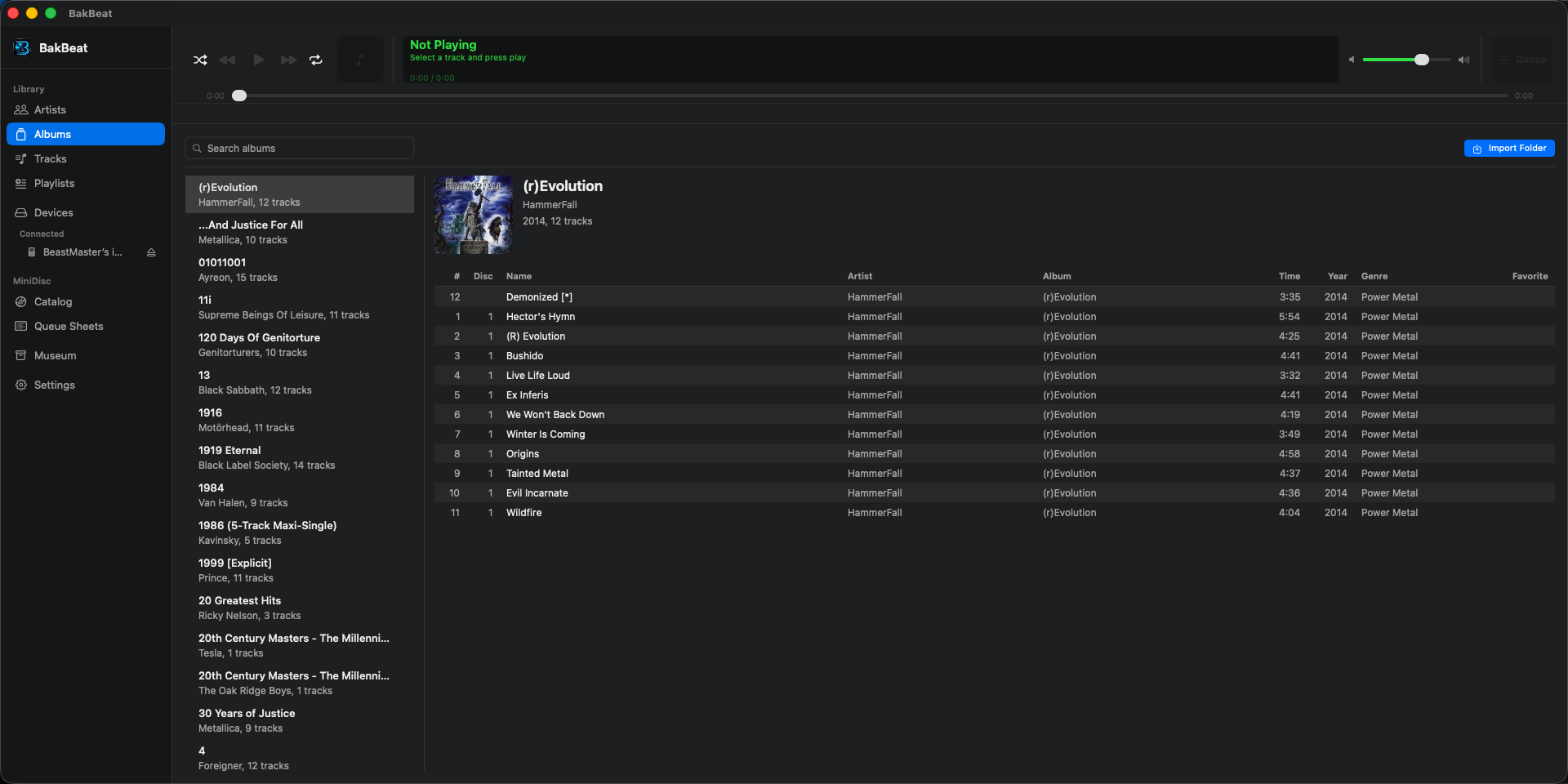Focus the Search albums field
The height and width of the screenshot is (784, 1568).
(300, 149)
